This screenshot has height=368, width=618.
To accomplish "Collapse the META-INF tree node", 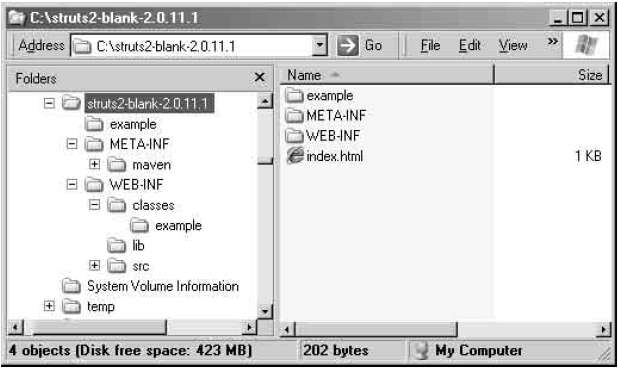I will (72, 144).
